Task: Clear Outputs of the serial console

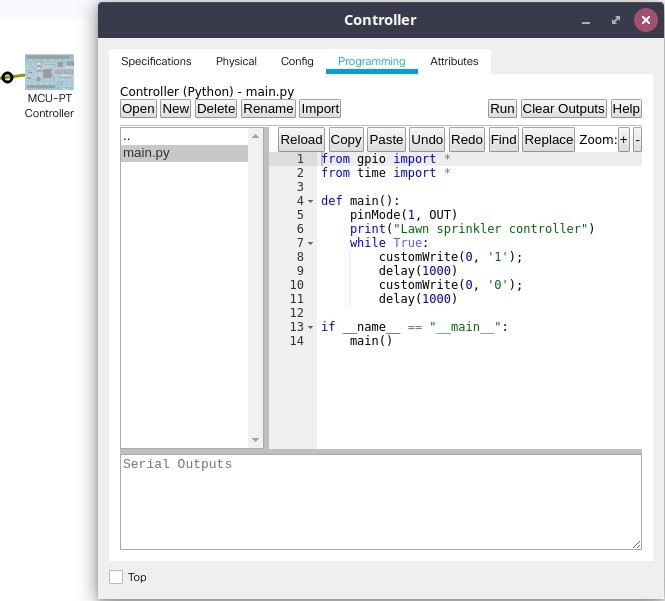Action: [x=563, y=109]
